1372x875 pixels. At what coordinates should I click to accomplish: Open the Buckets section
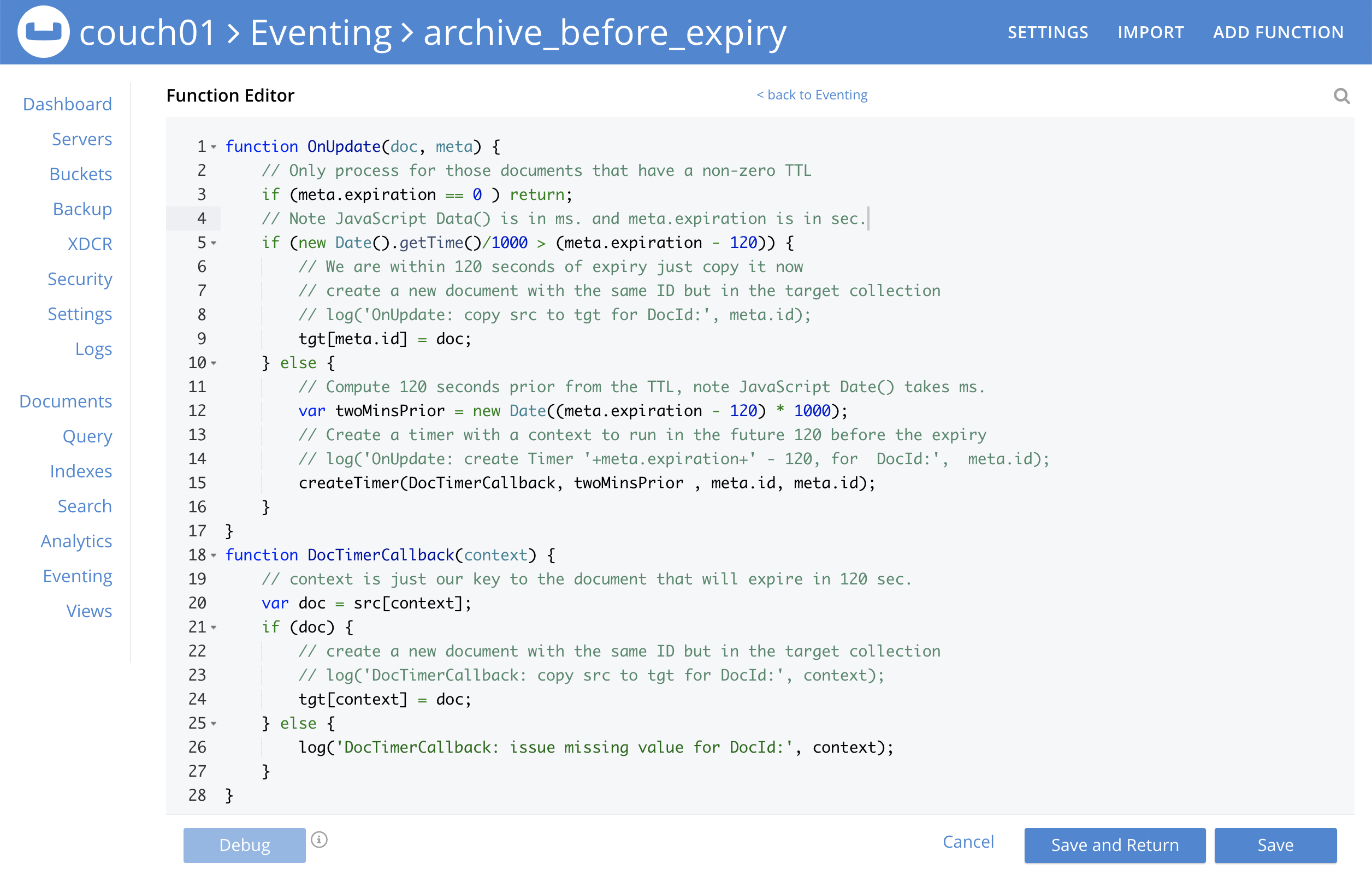point(80,174)
